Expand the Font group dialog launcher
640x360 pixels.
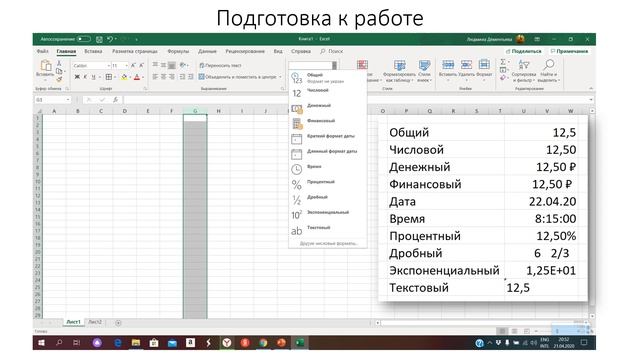pos(145,88)
